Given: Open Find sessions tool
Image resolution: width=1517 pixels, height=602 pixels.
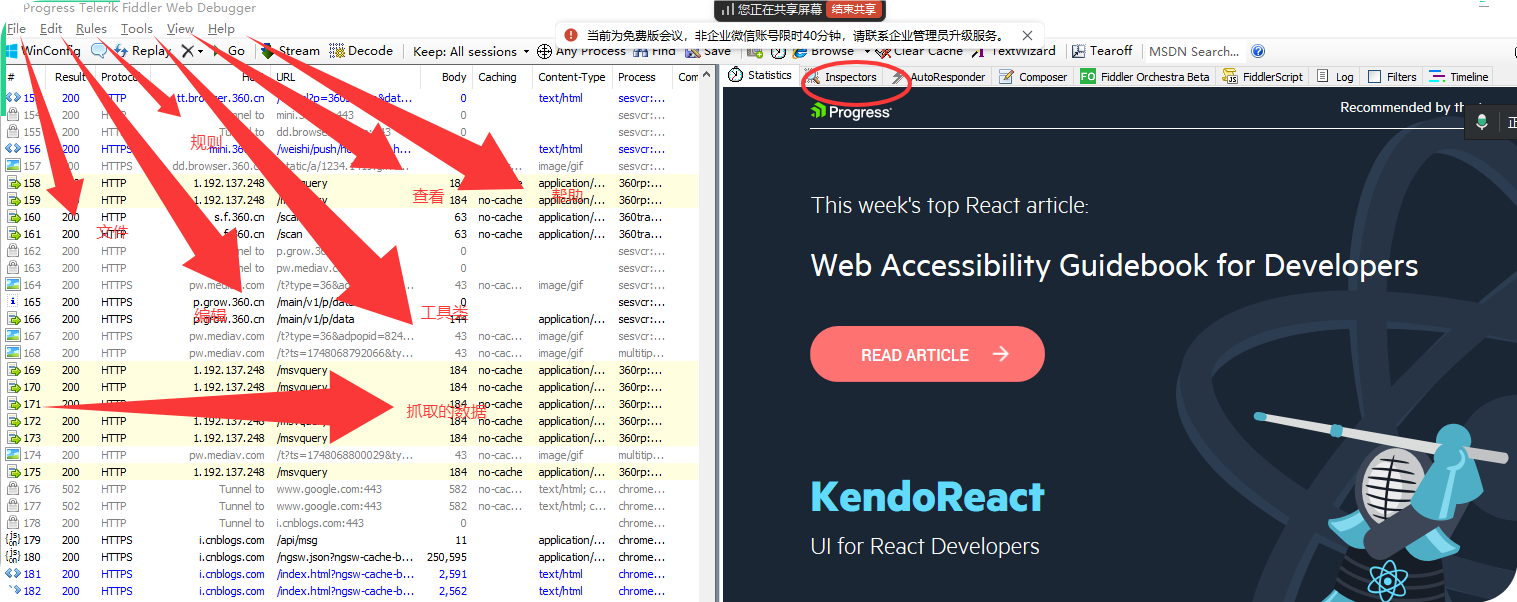Looking at the screenshot, I should tap(655, 51).
